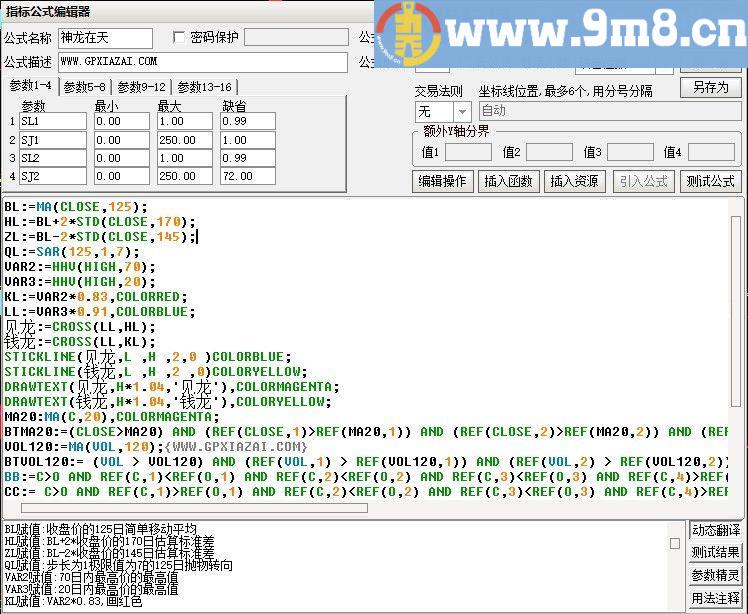Click the code line starting with BB:=C>O

(366, 477)
